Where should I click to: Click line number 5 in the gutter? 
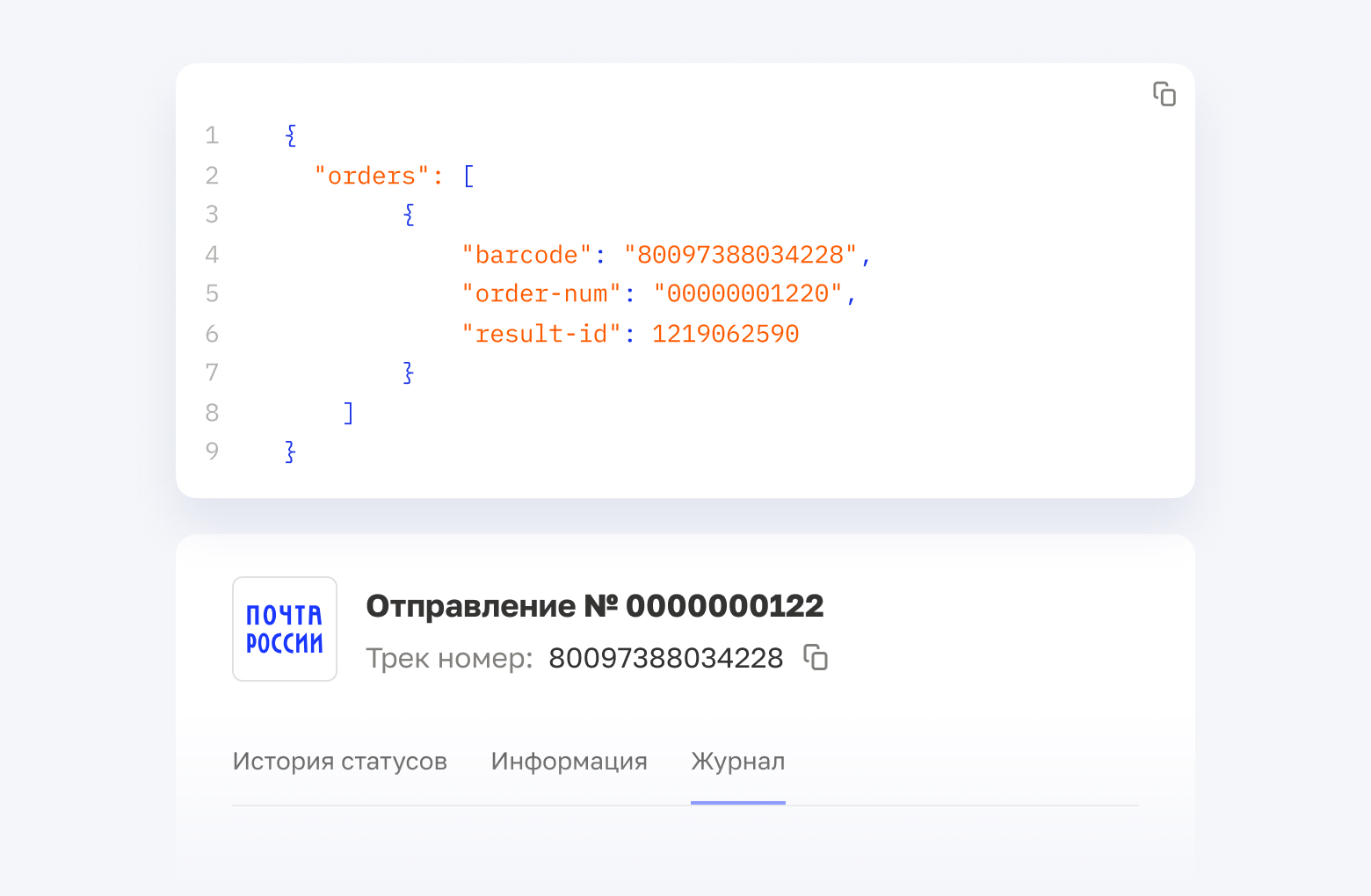[212, 293]
